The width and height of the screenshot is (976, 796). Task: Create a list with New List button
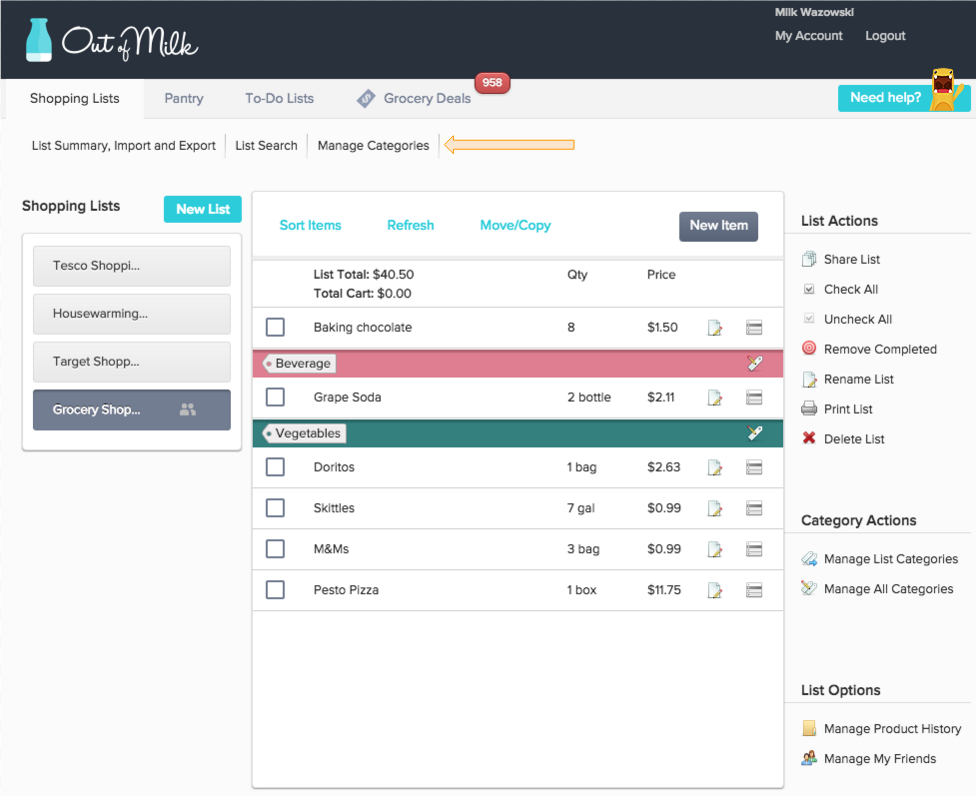(203, 209)
